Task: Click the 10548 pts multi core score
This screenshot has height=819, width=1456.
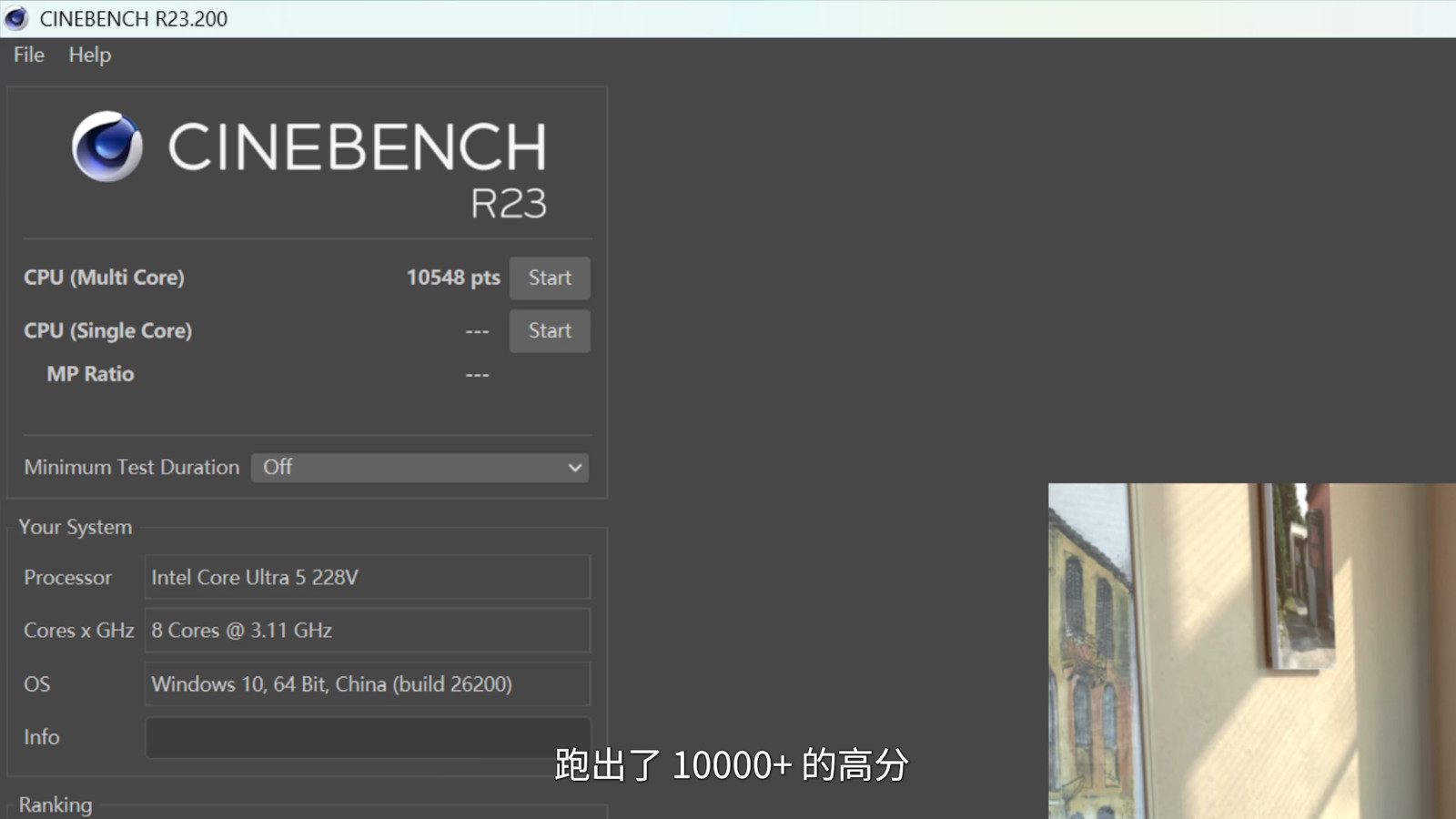Action: 453,278
